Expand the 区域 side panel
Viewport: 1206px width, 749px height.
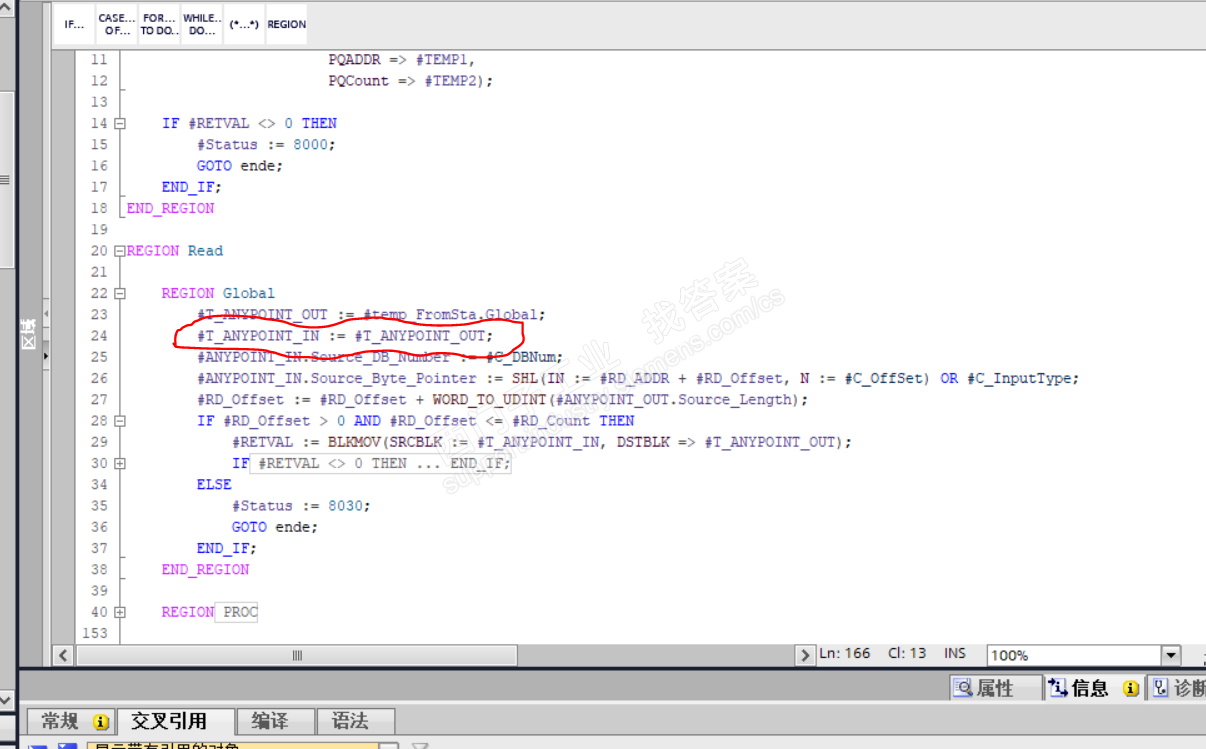point(30,334)
